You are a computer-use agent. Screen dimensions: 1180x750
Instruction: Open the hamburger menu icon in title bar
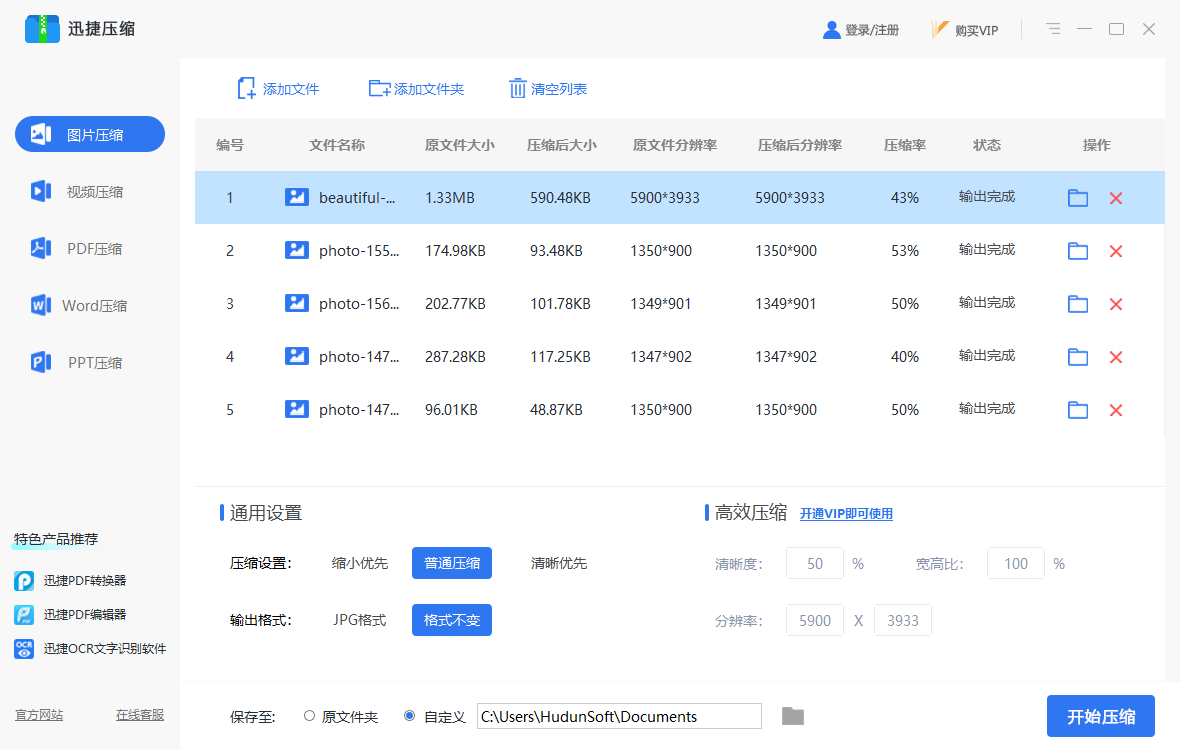(1053, 29)
